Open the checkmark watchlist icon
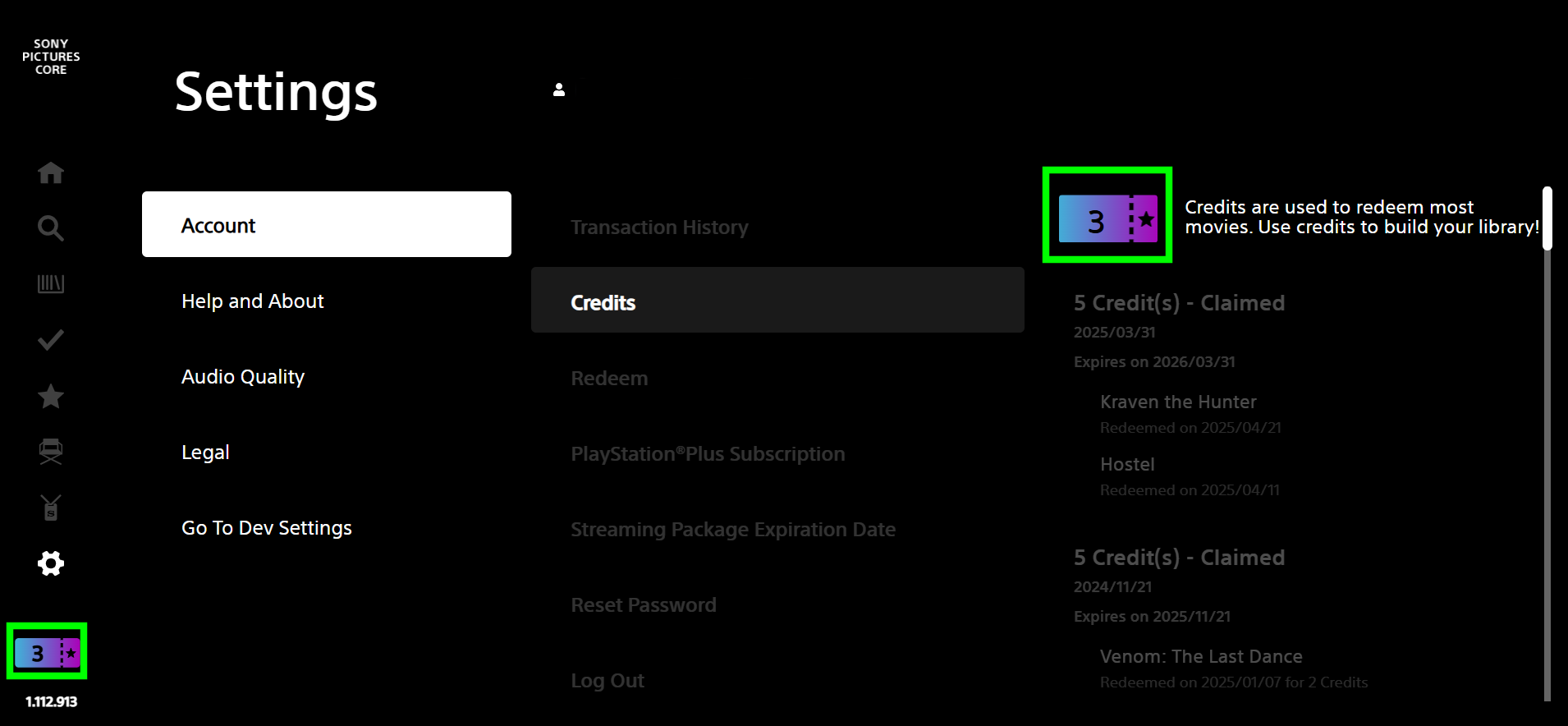Screen dimensions: 1568x726 pyautogui.click(x=51, y=340)
